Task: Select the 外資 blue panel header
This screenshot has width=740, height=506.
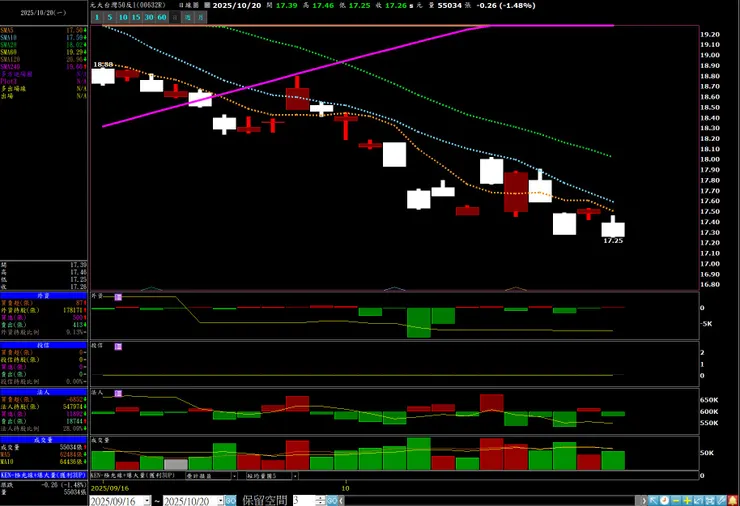Action: tap(43, 295)
